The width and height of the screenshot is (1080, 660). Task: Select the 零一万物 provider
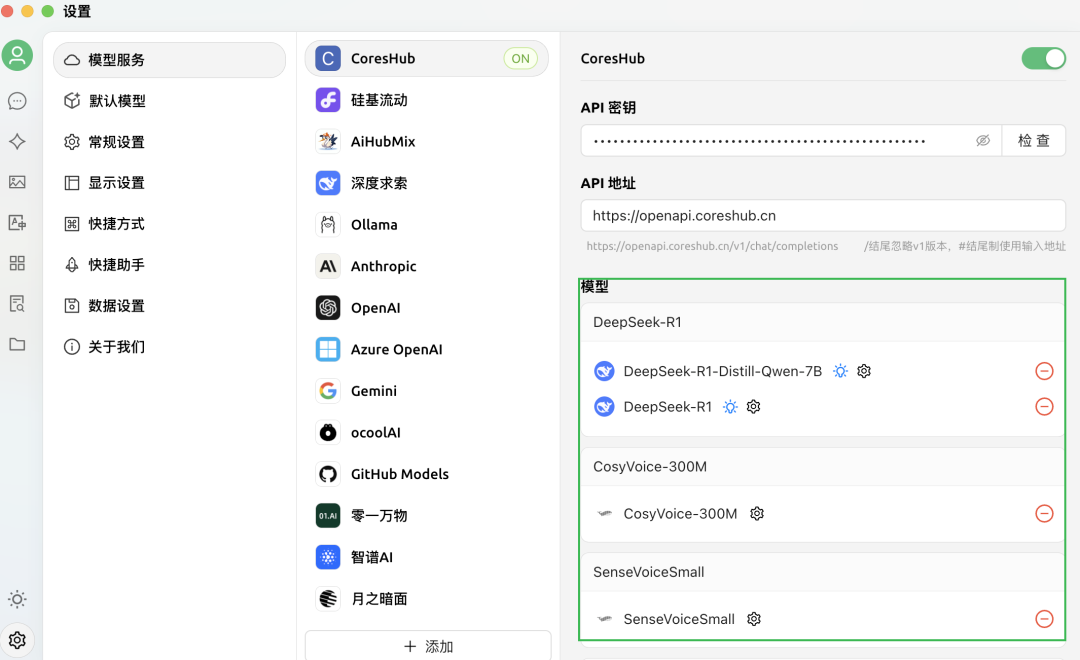(x=426, y=515)
